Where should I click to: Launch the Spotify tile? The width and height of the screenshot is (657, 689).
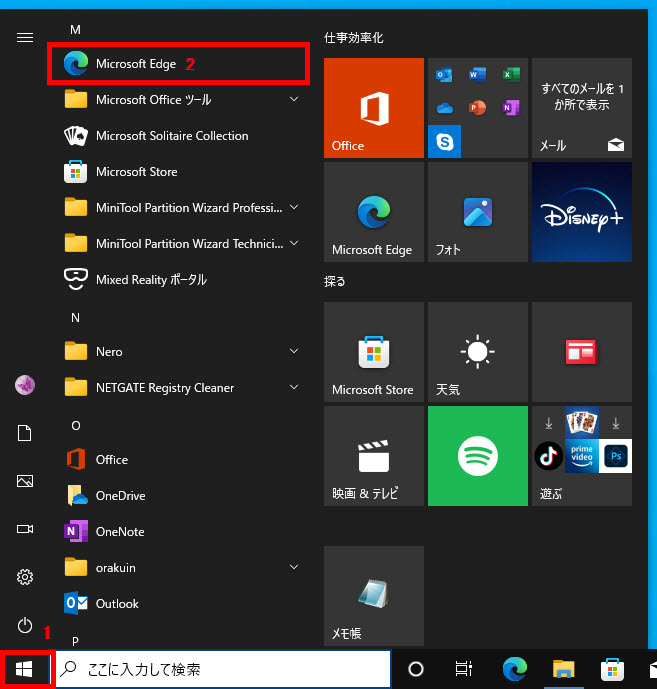click(x=477, y=456)
